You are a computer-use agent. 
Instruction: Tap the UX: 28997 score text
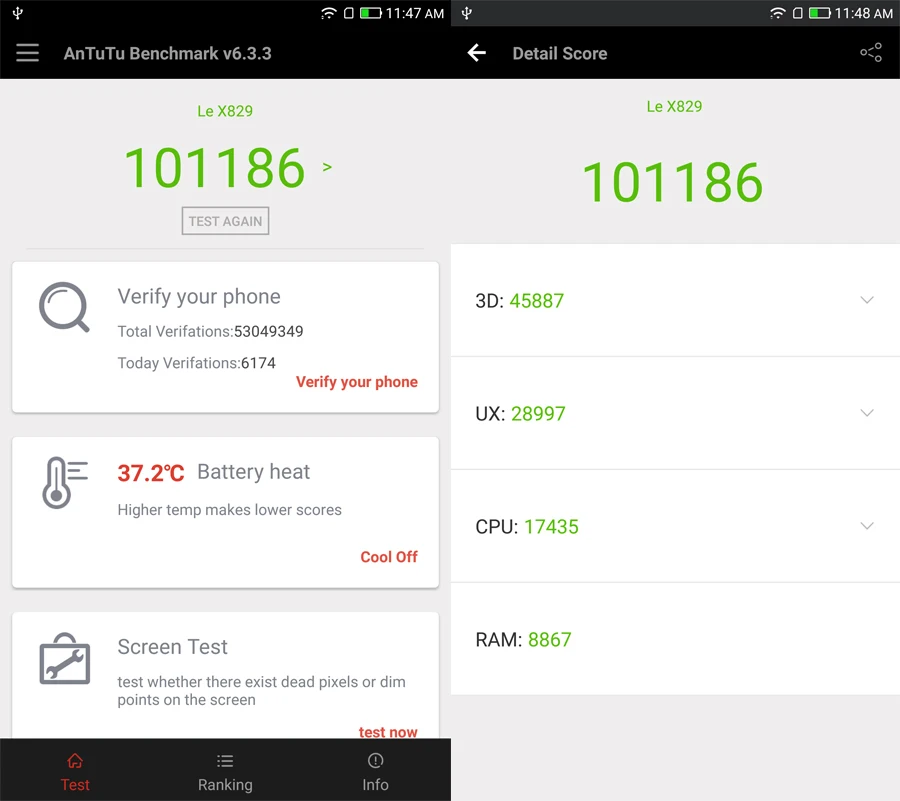pos(520,414)
